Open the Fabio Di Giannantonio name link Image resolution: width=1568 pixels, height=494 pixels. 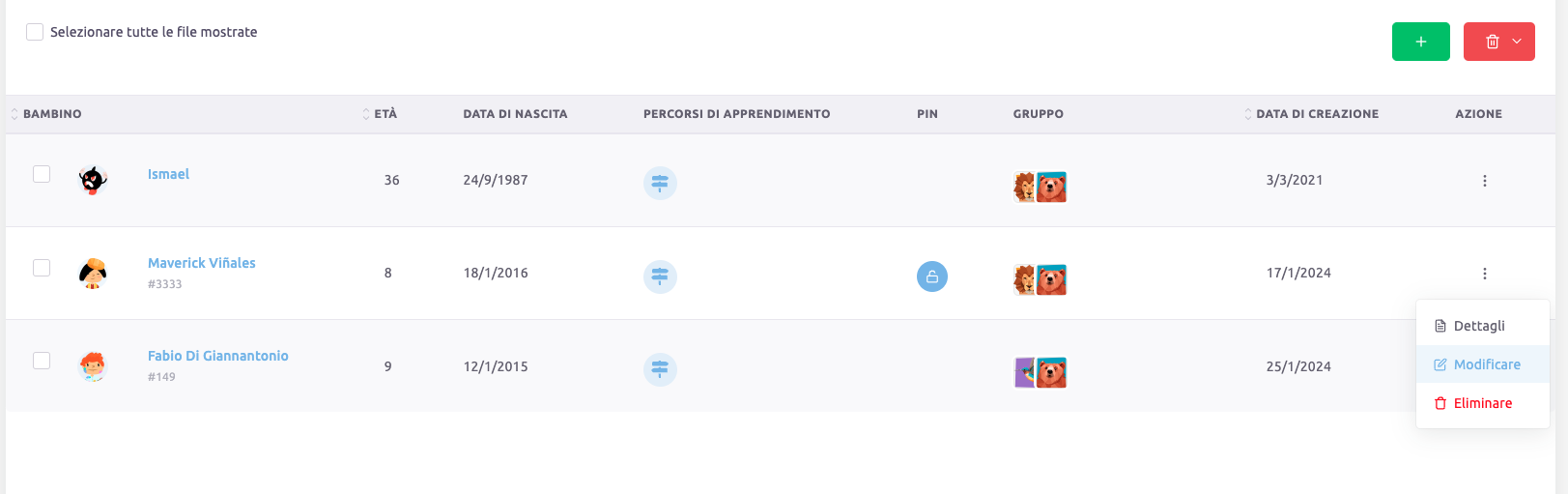point(217,356)
